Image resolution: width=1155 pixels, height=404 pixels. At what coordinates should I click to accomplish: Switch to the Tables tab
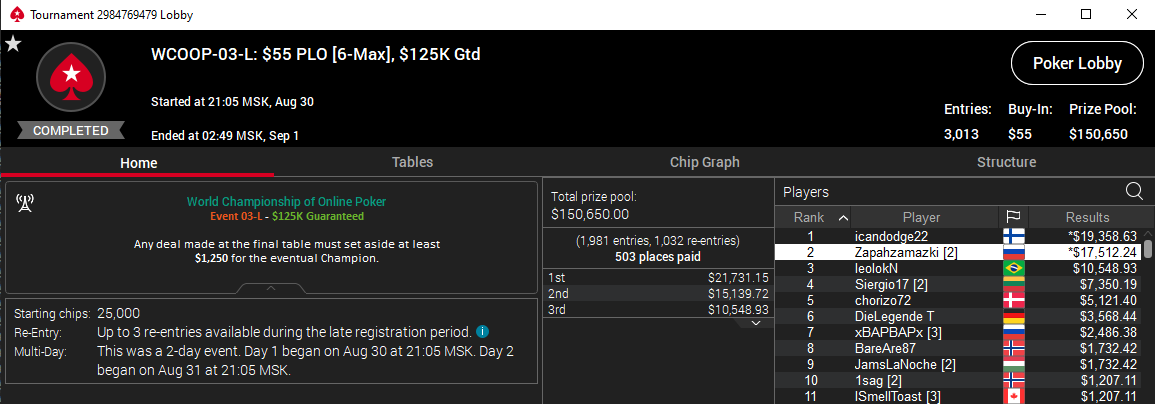tap(412, 162)
